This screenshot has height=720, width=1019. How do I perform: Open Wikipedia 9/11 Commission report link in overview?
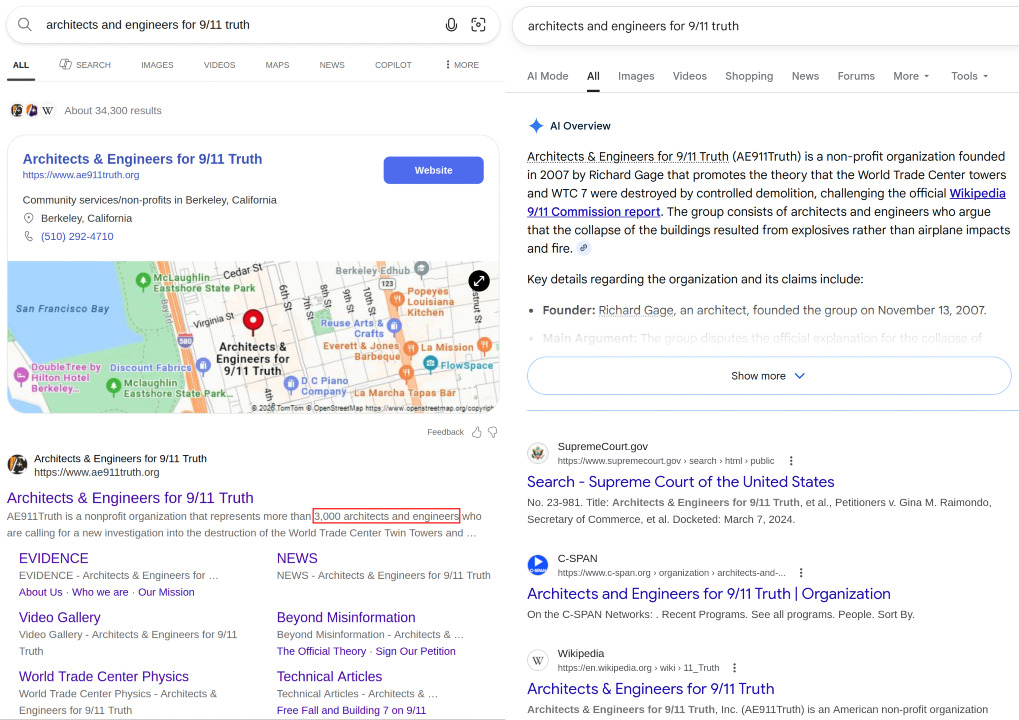click(766, 203)
